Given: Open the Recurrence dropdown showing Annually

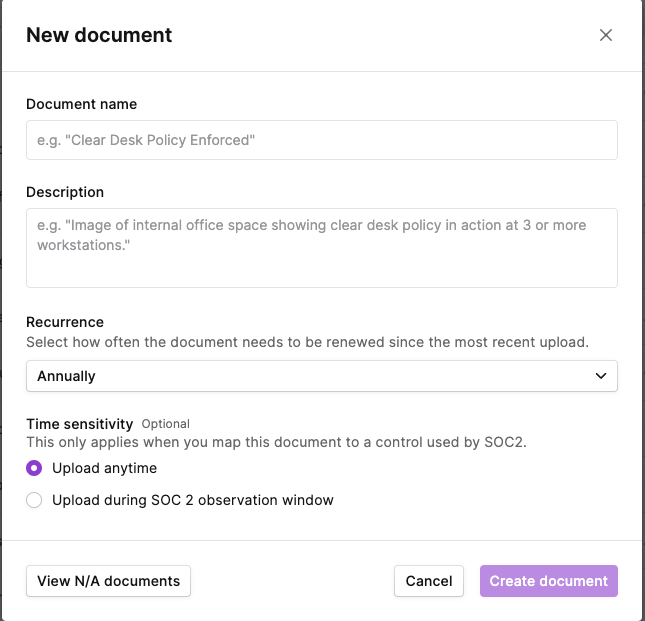Looking at the screenshot, I should (x=322, y=376).
